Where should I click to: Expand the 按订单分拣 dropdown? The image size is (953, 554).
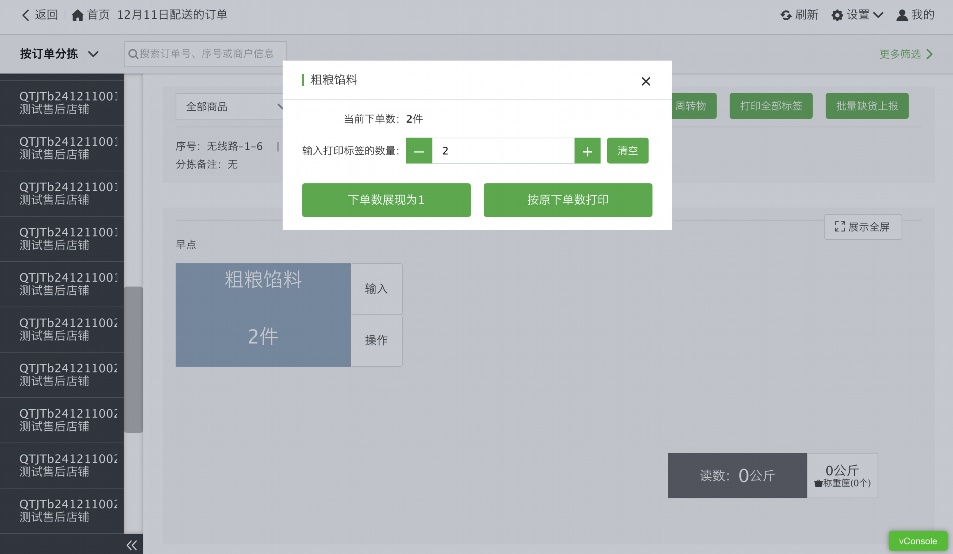tap(60, 54)
